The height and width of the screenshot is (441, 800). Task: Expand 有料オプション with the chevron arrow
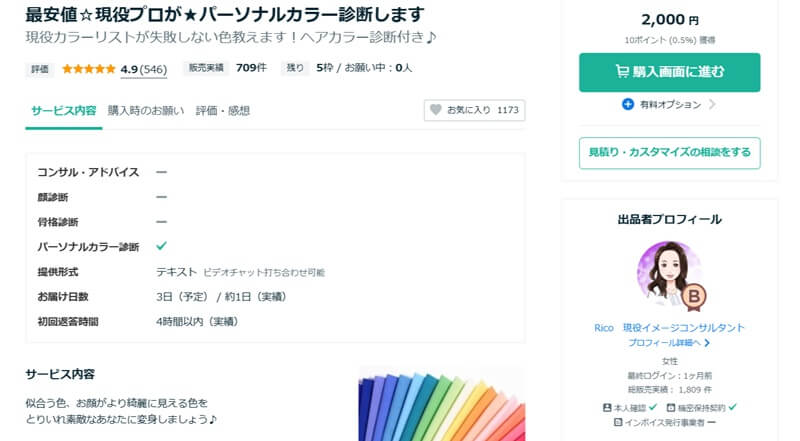point(712,104)
